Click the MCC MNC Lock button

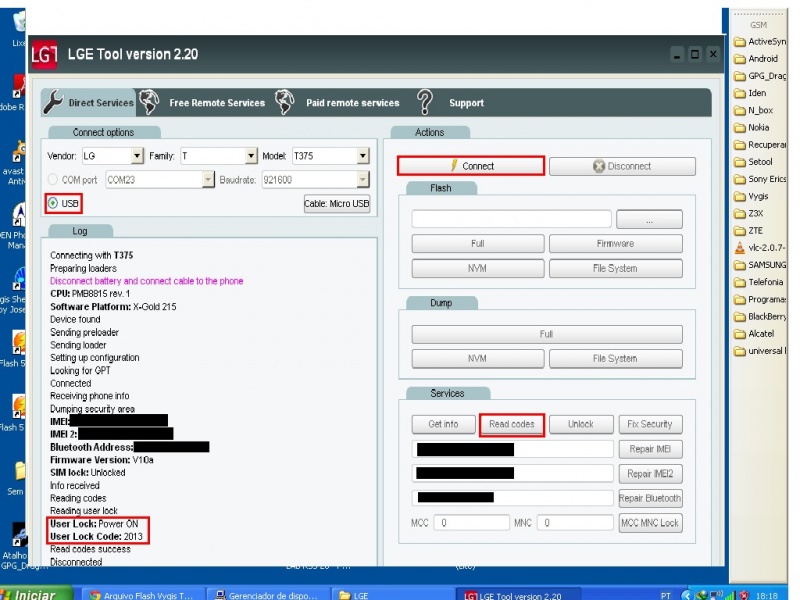[x=650, y=523]
